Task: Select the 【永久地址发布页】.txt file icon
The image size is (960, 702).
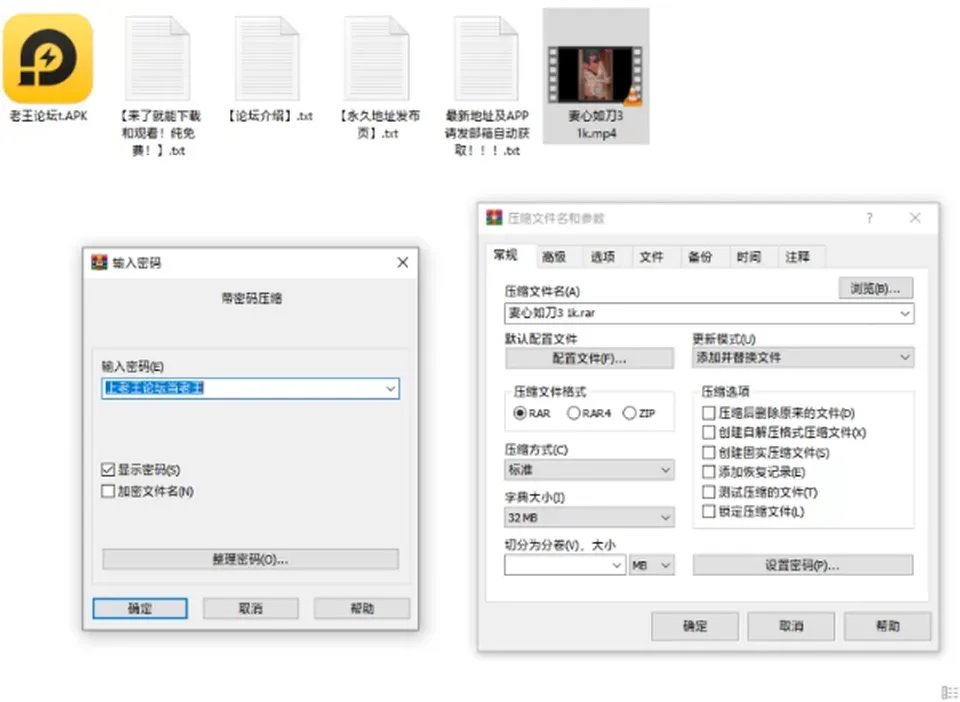Action: coord(377,59)
